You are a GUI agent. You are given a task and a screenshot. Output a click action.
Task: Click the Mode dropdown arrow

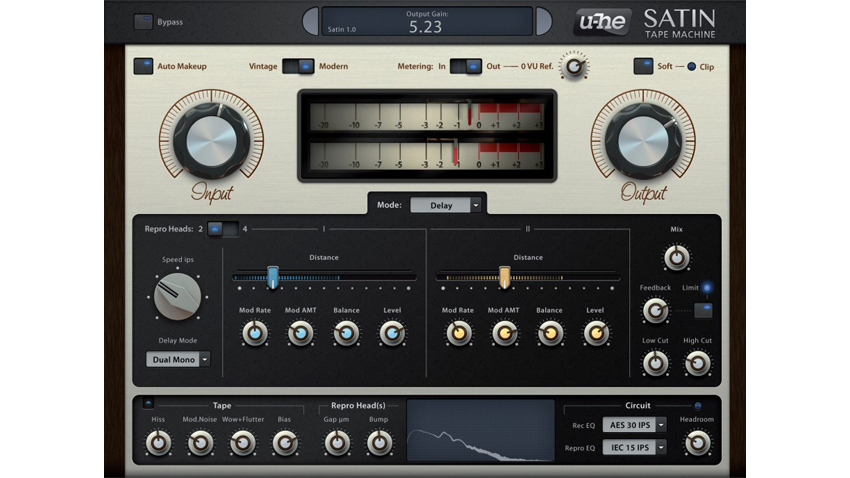475,205
